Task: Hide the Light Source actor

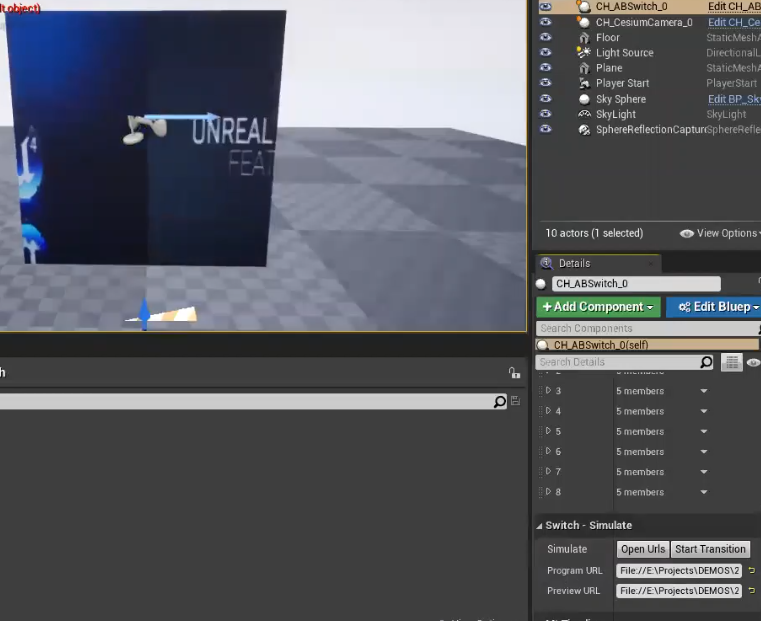Action: (546, 52)
